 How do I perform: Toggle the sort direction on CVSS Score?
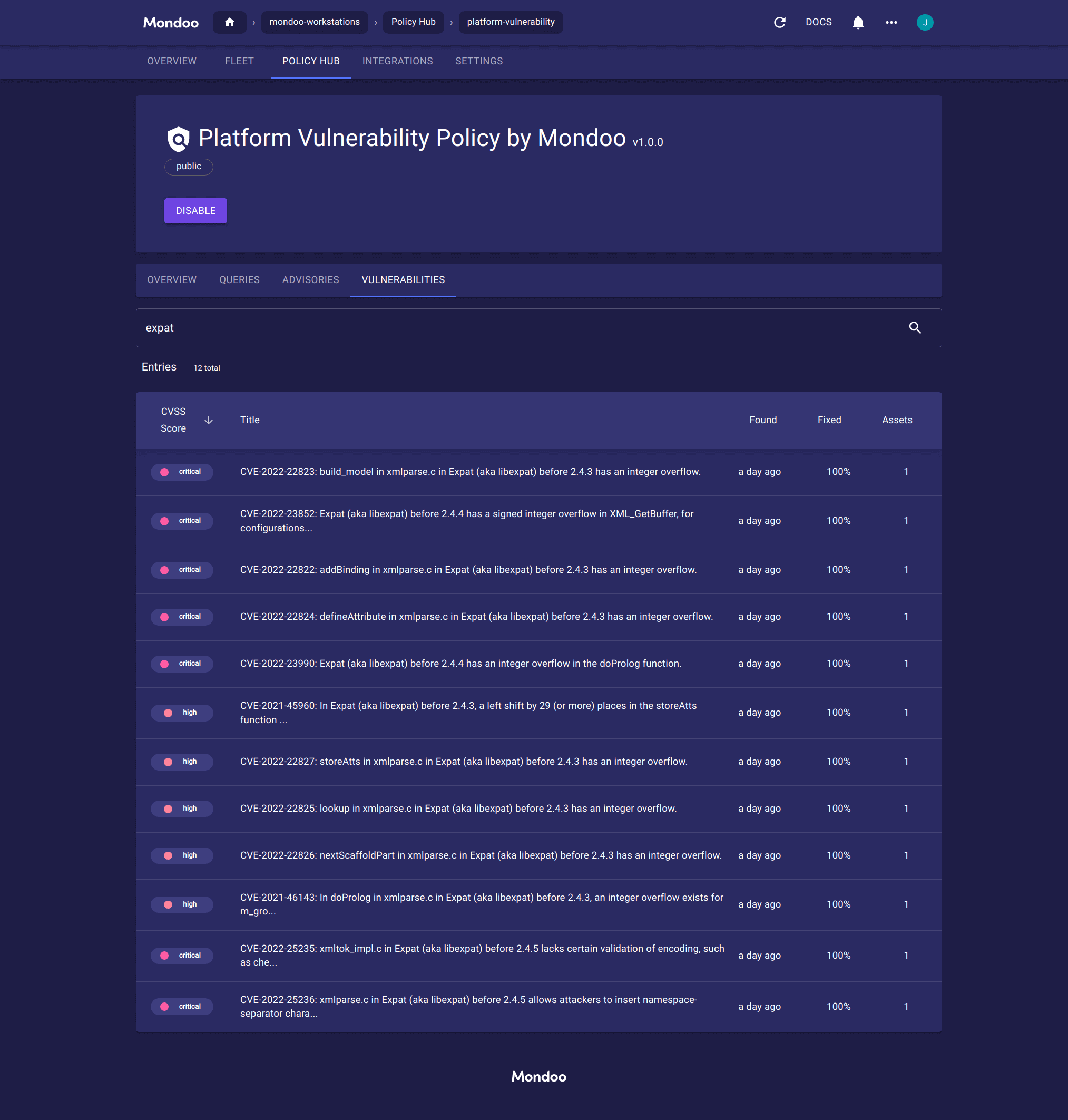point(208,420)
